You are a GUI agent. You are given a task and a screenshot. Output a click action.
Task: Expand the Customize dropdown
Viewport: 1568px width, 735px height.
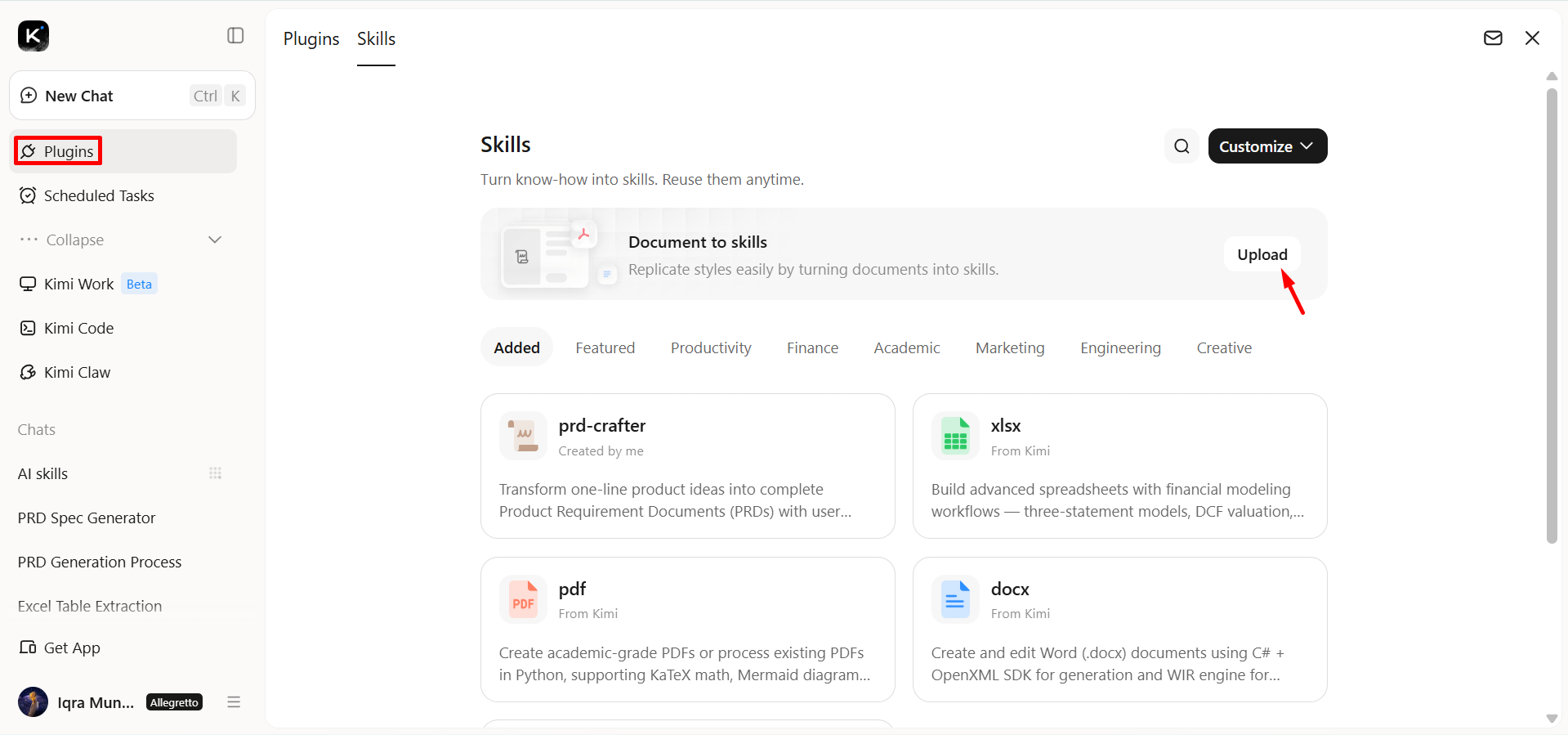point(1267,146)
